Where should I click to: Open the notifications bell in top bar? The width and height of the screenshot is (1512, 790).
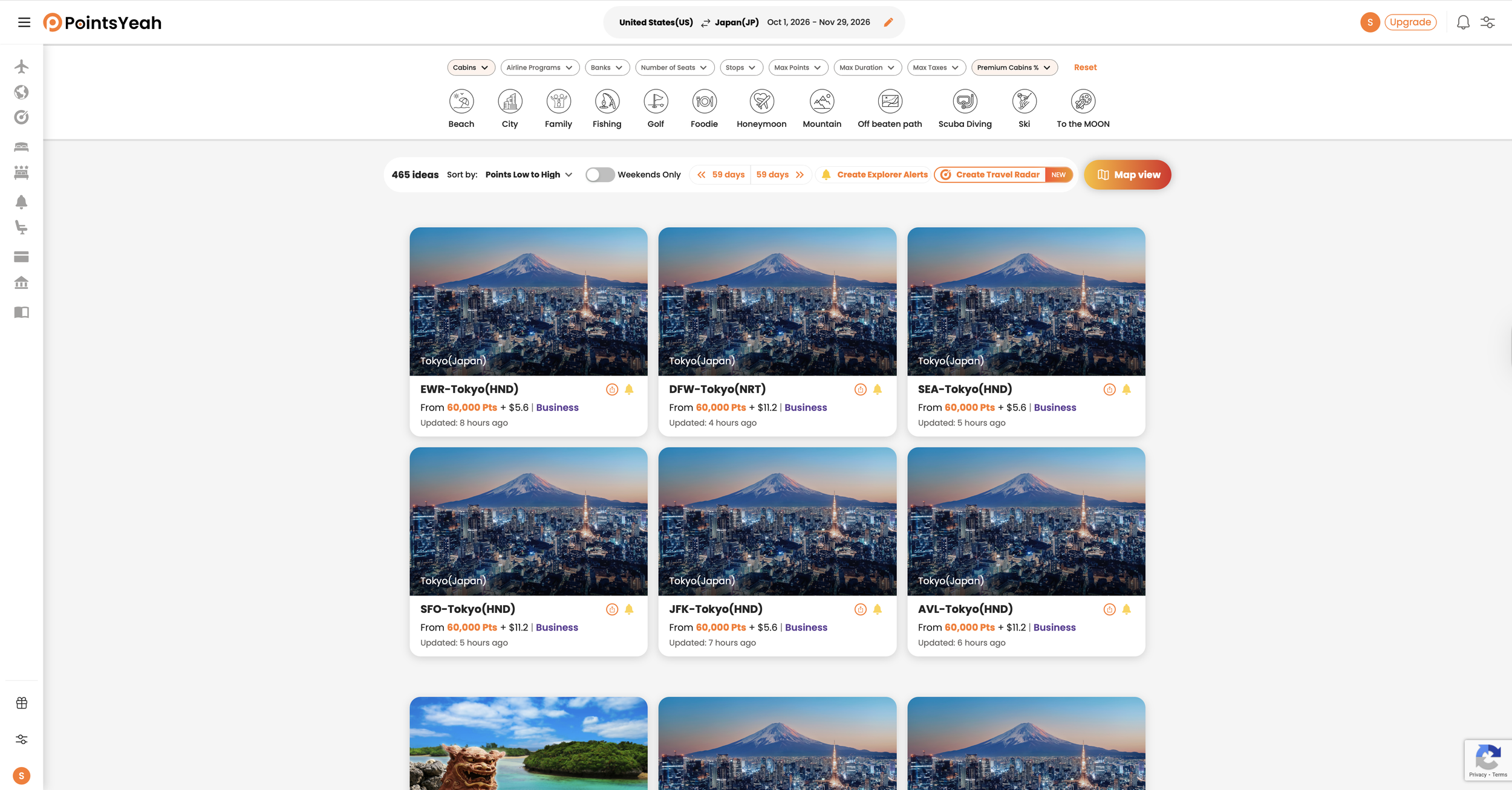[x=1462, y=22]
